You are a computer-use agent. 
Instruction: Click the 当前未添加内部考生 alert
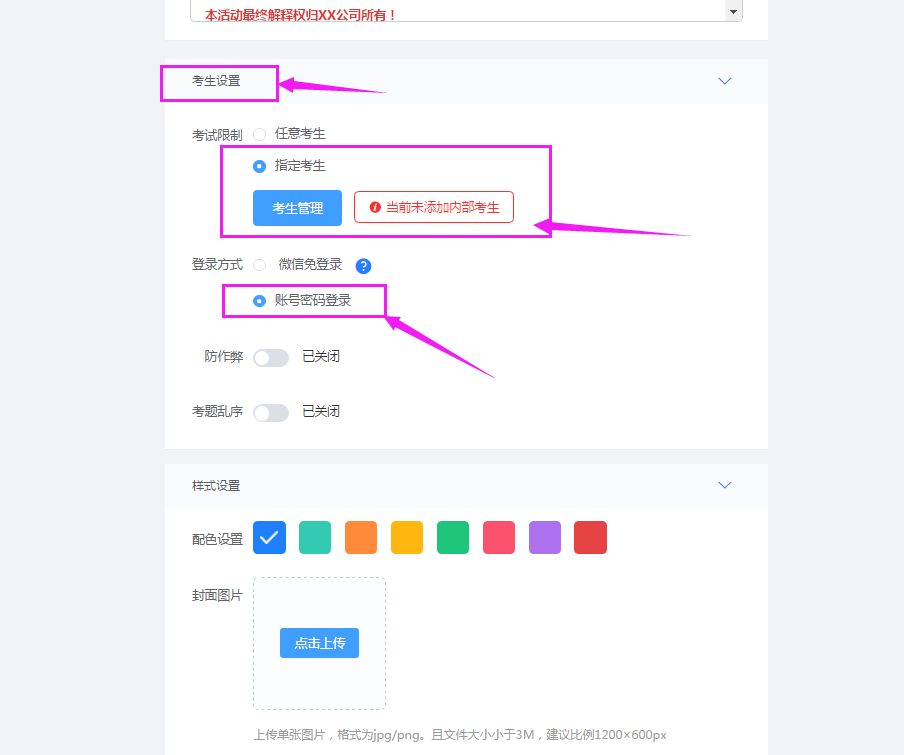coord(434,207)
